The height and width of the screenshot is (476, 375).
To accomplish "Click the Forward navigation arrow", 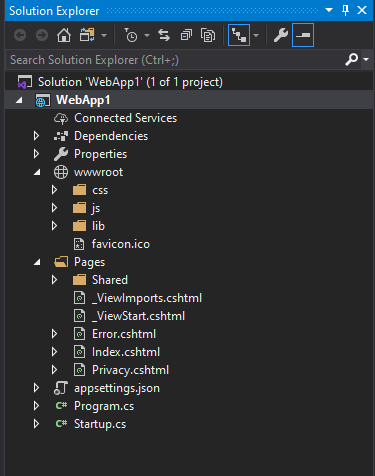I will tap(42, 35).
